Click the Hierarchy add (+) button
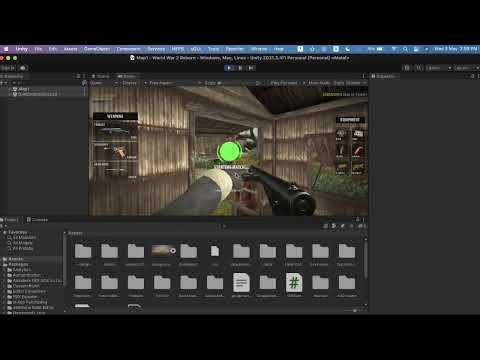This screenshot has height=360, width=480. click(x=3, y=83)
